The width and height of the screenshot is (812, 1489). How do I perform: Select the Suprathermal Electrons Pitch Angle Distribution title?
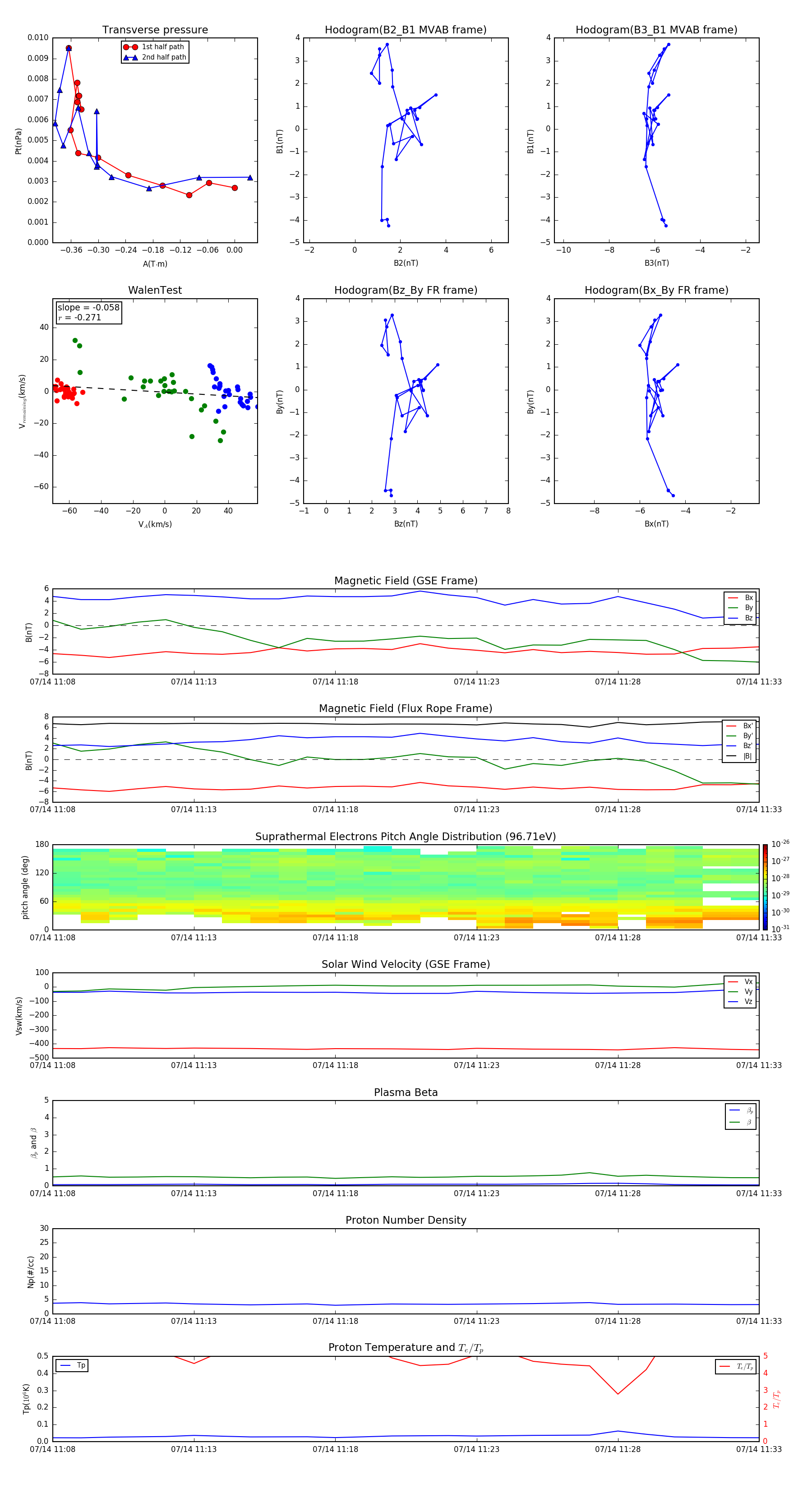click(x=406, y=837)
